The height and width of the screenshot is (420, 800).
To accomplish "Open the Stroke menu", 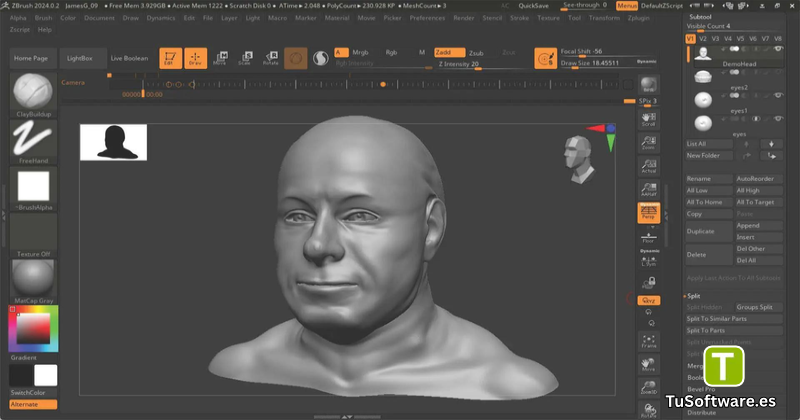I will pyautogui.click(x=519, y=18).
